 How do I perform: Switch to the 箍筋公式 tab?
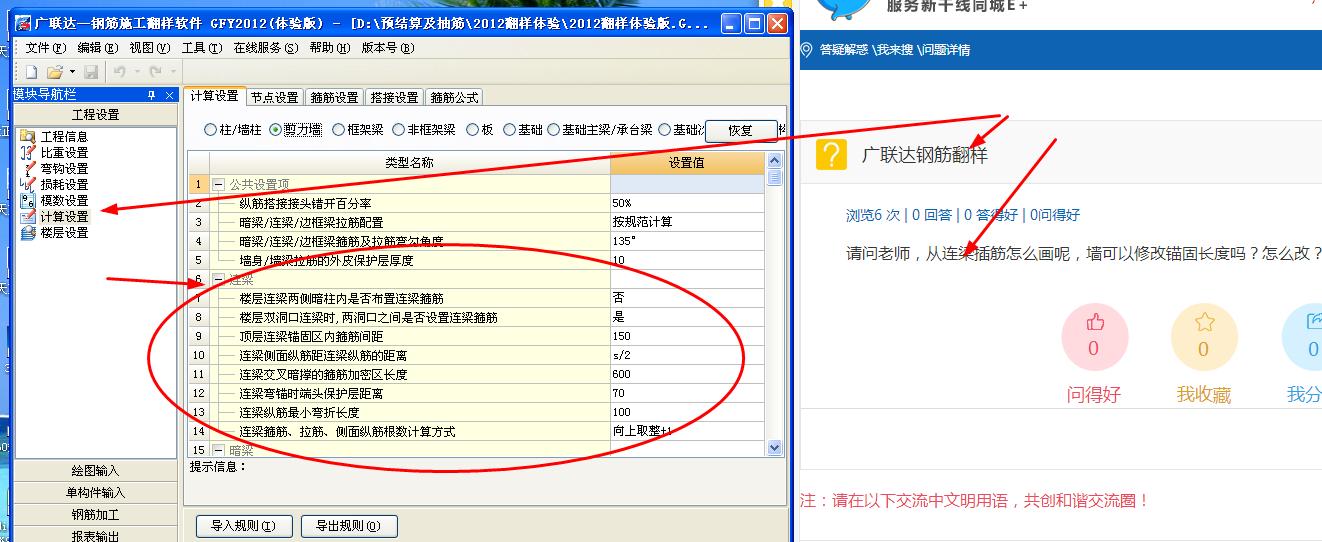pos(455,97)
